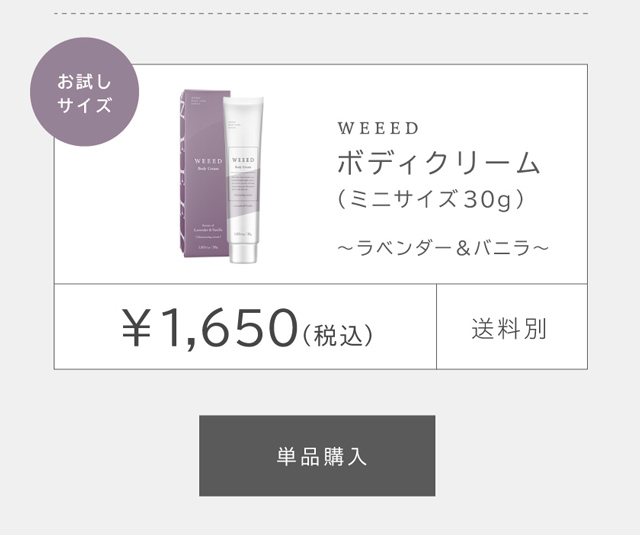The width and height of the screenshot is (640, 535).
Task: Click the 税込 tax-included note
Action: point(337,333)
